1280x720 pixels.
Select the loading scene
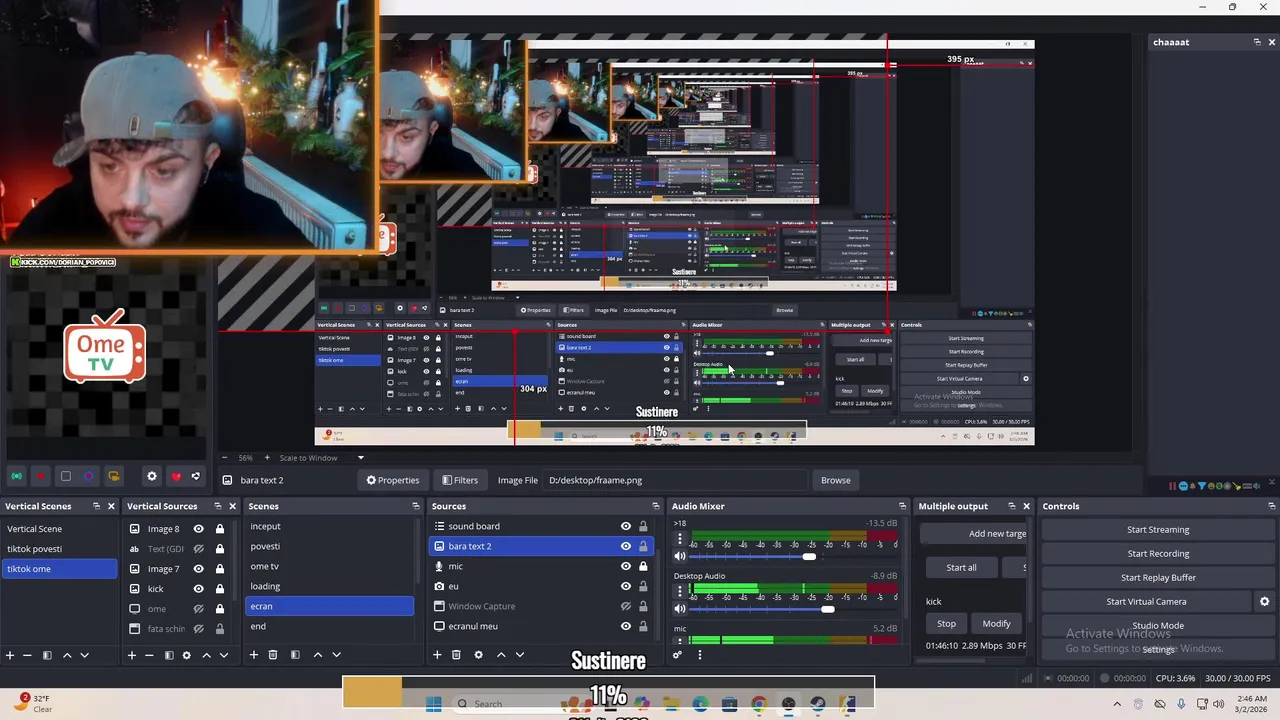(330, 586)
